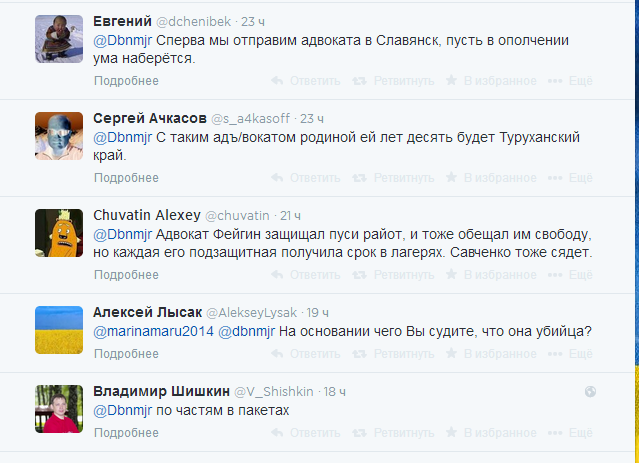Click the 19 ч timestamp on Лысак's tweet
Image resolution: width=639 pixels, height=463 pixels.
[x=317, y=313]
